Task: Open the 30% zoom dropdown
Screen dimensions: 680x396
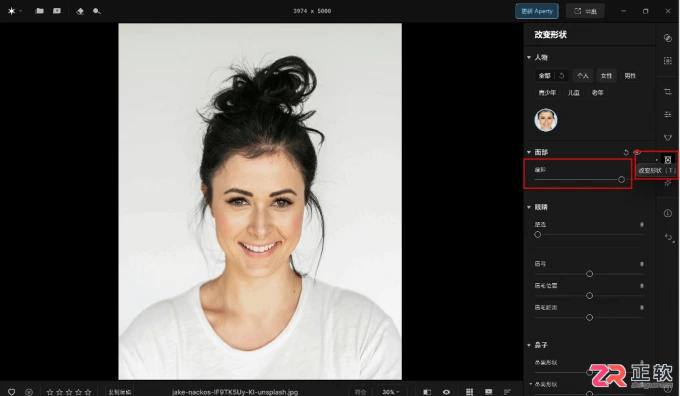Action: tap(390, 392)
